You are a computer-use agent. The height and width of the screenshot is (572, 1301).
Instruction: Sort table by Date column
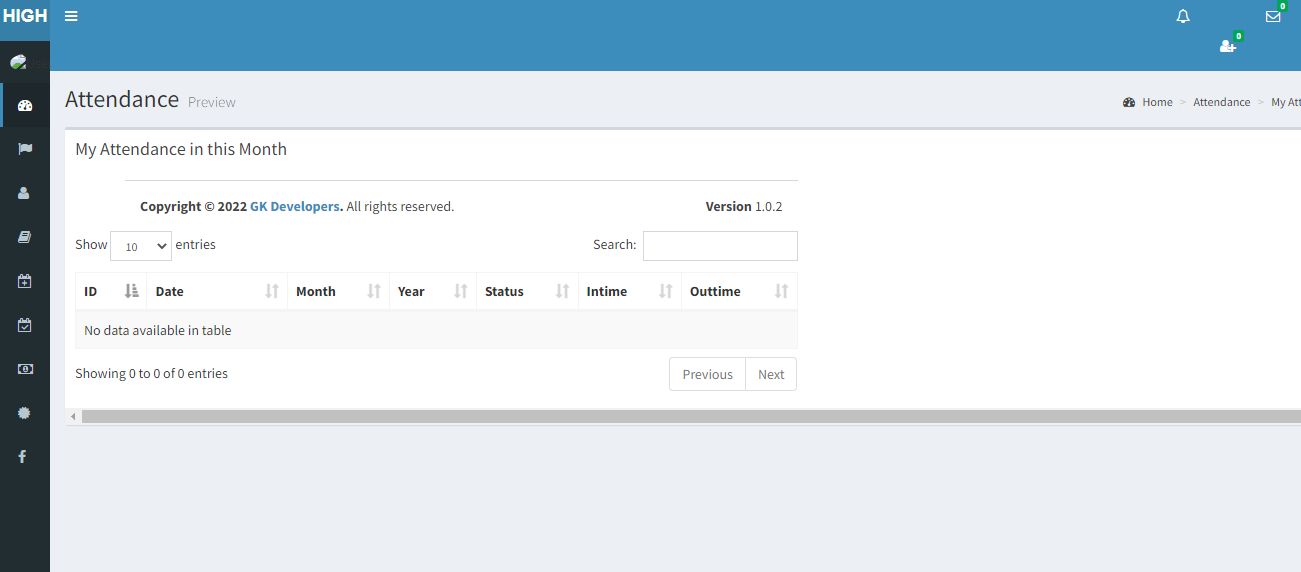click(217, 291)
